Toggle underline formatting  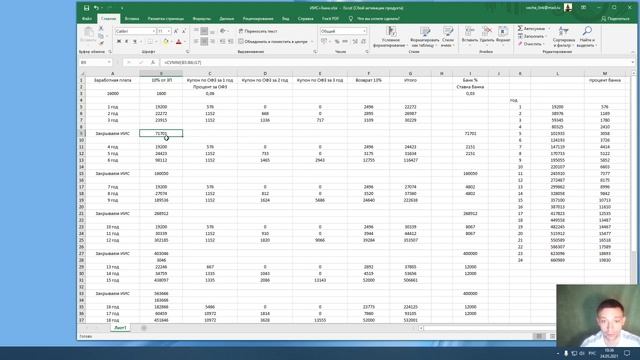(134, 42)
